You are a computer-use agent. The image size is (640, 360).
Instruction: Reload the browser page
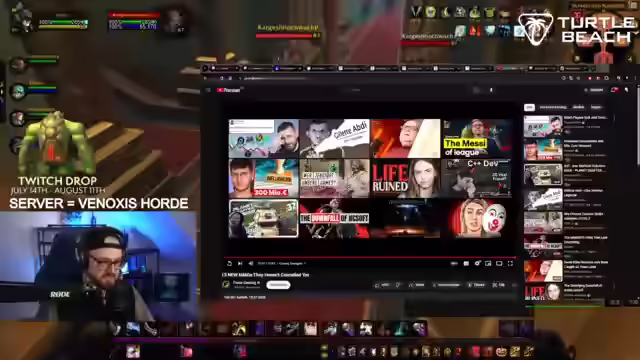point(222,78)
